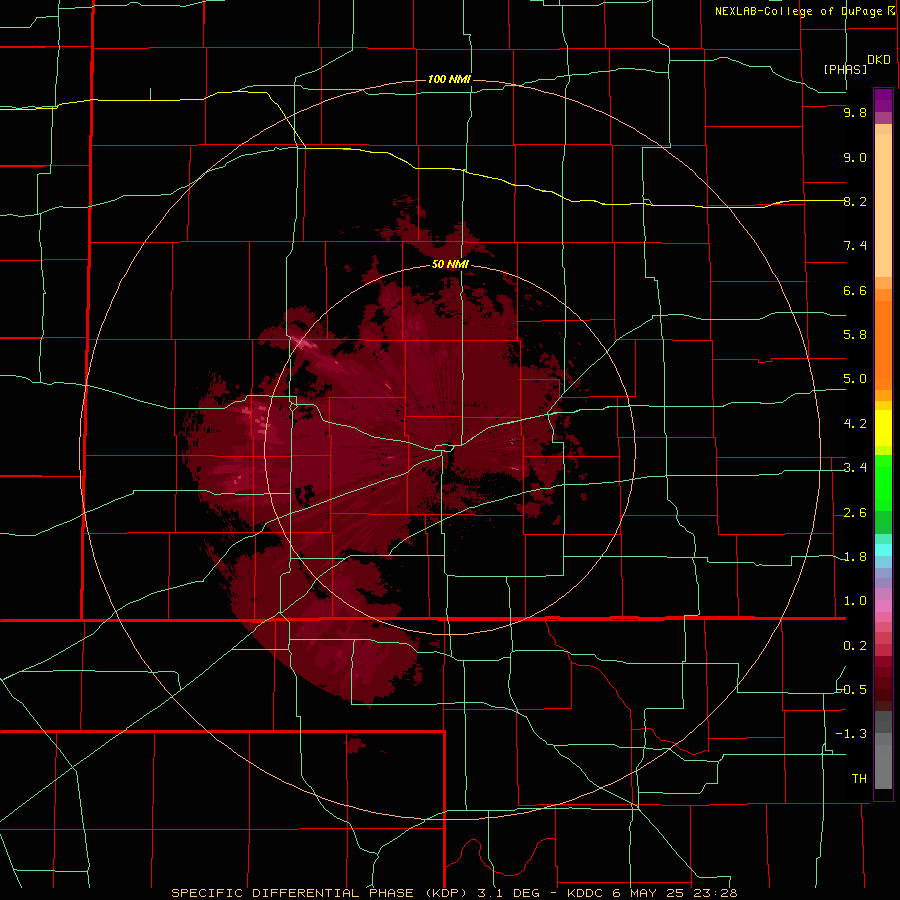
Task: Click the cyan segment of the color bar
Action: click(x=883, y=549)
